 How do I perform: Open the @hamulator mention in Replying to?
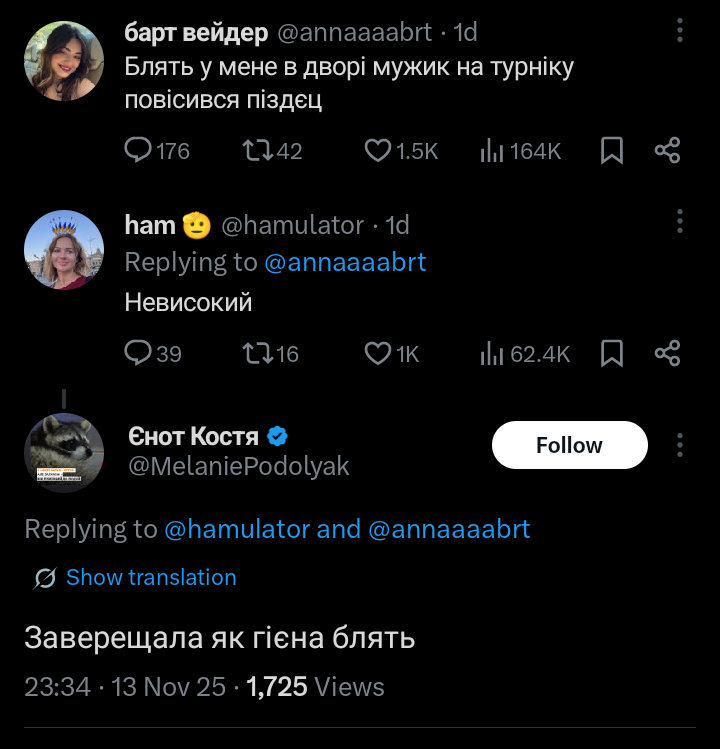236,529
